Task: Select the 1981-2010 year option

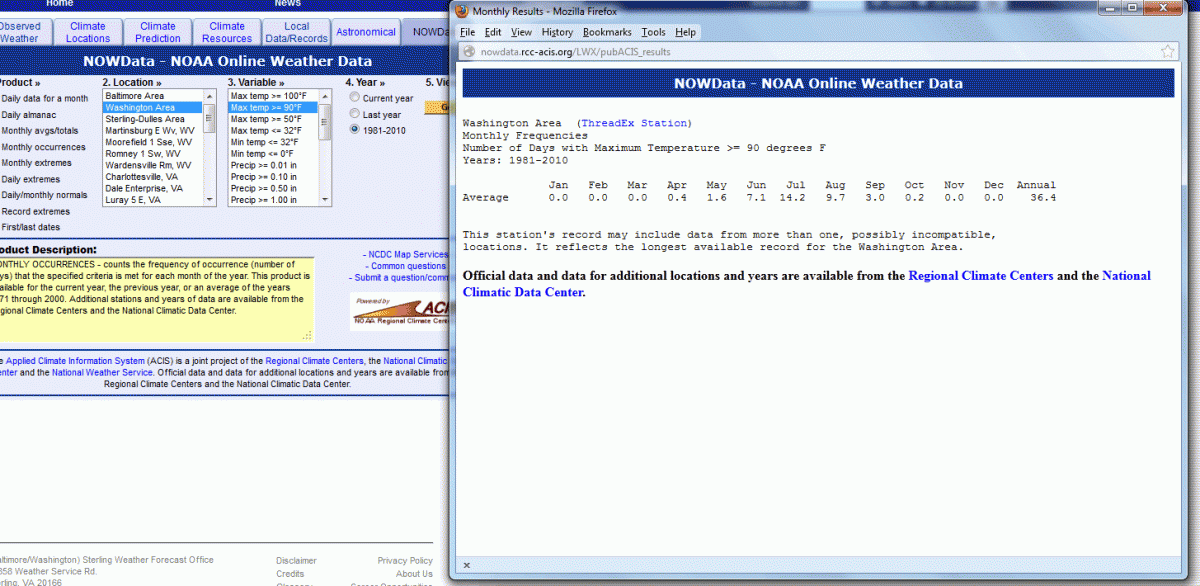Action: pos(354,130)
